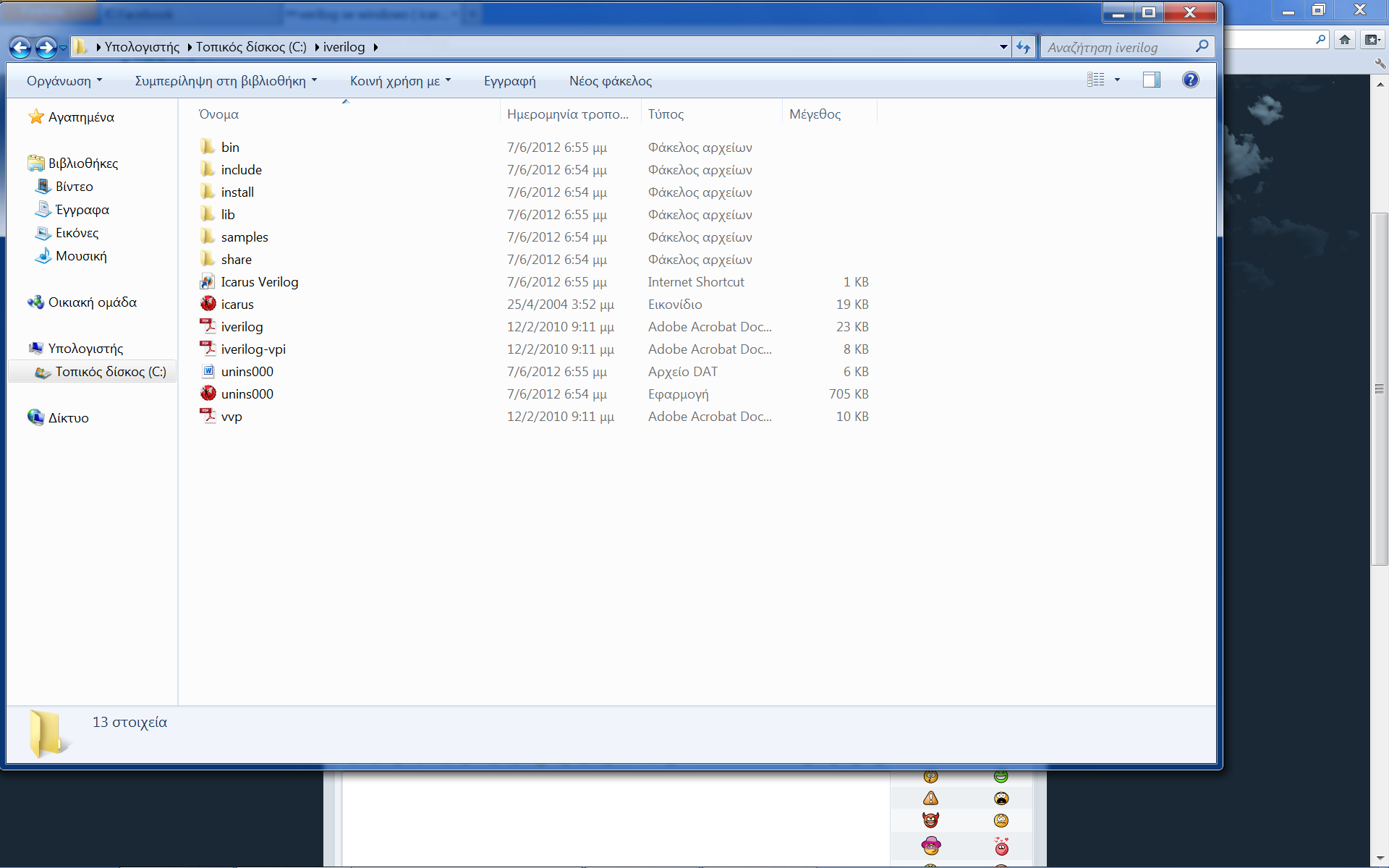This screenshot has height=868, width=1389.
Task: Click the home icon in browser window
Action: [x=1344, y=40]
